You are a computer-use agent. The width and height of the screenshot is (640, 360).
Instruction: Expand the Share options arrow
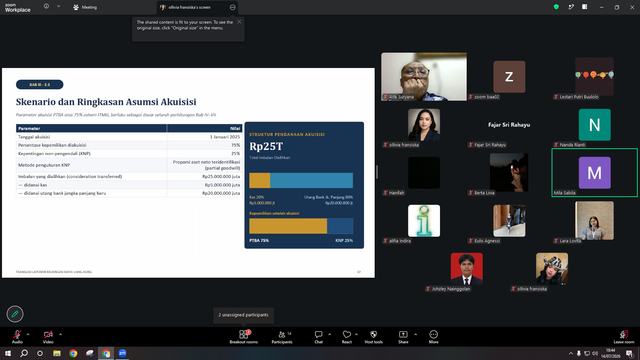point(415,334)
